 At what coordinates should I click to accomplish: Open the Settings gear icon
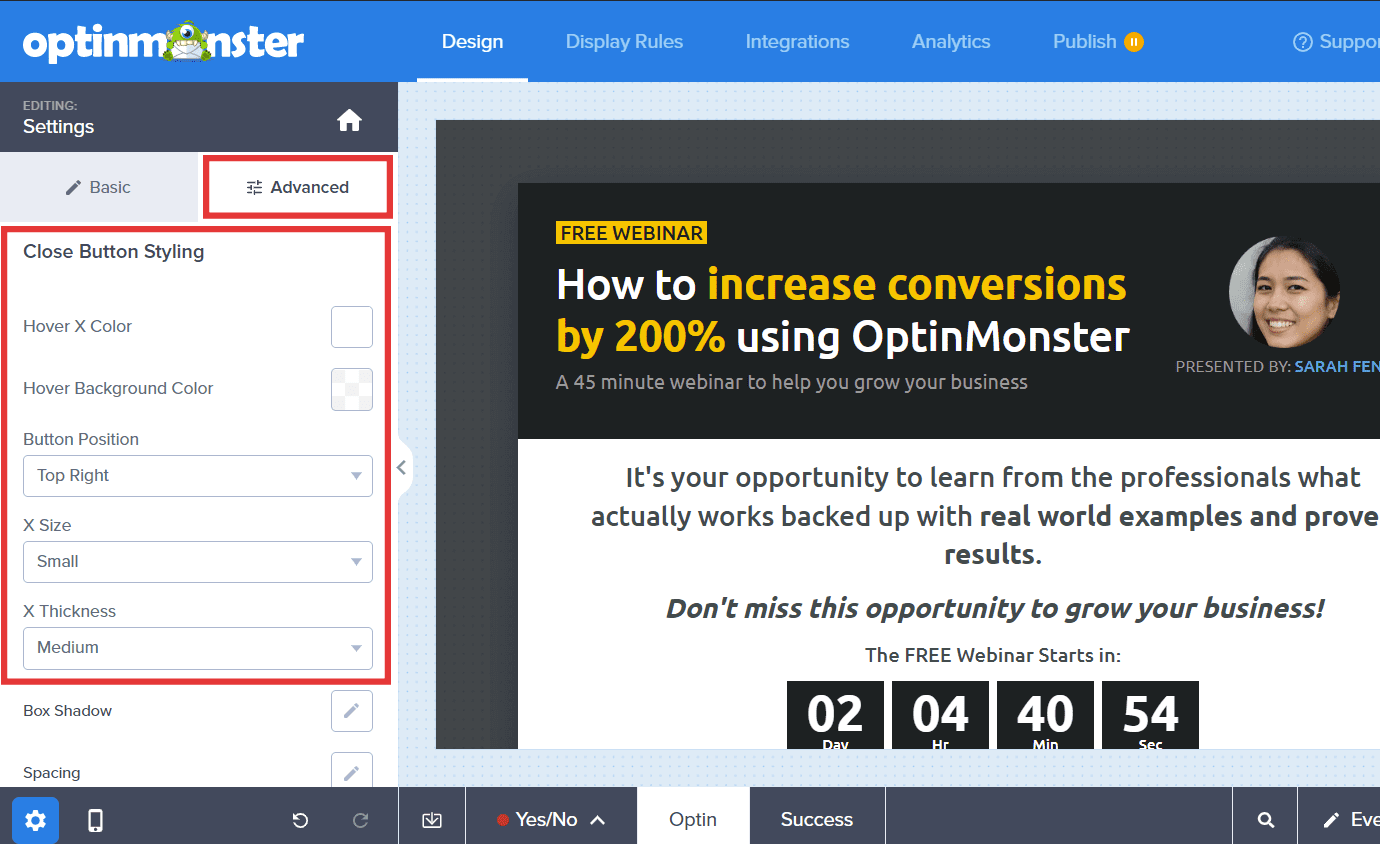(34, 819)
